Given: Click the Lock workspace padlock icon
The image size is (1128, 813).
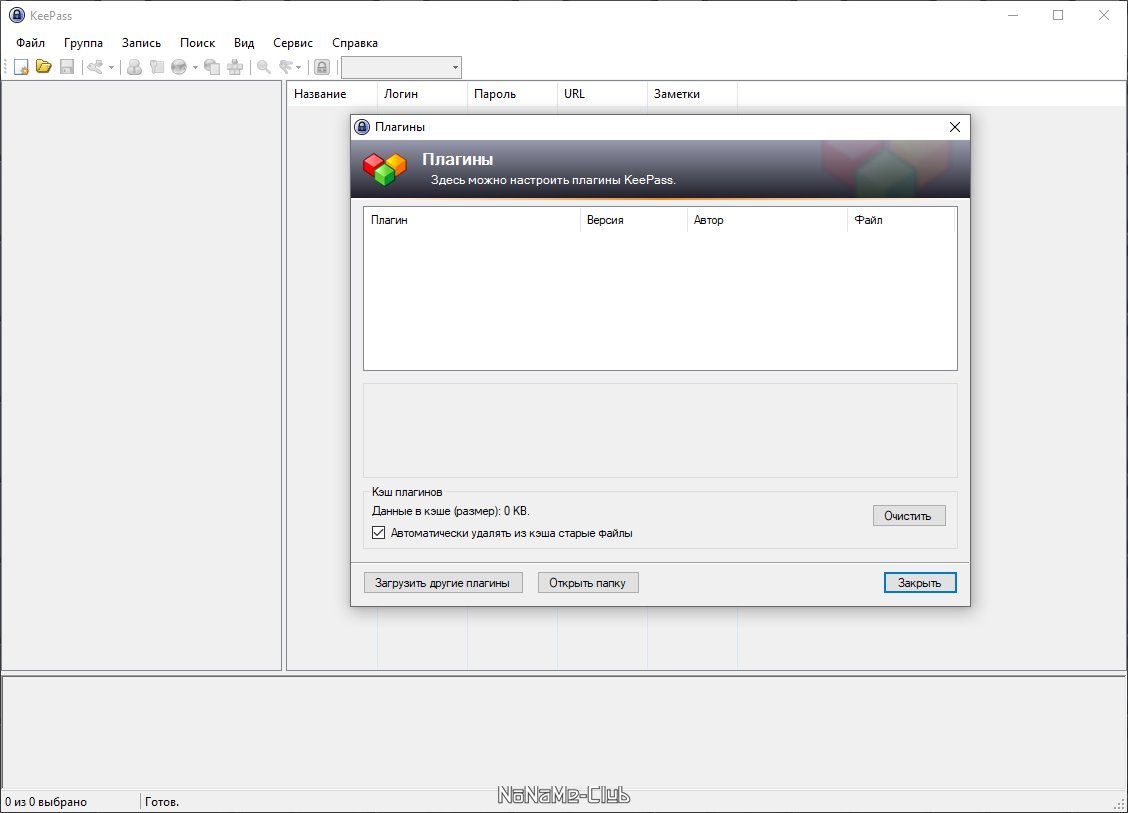Looking at the screenshot, I should coord(322,67).
